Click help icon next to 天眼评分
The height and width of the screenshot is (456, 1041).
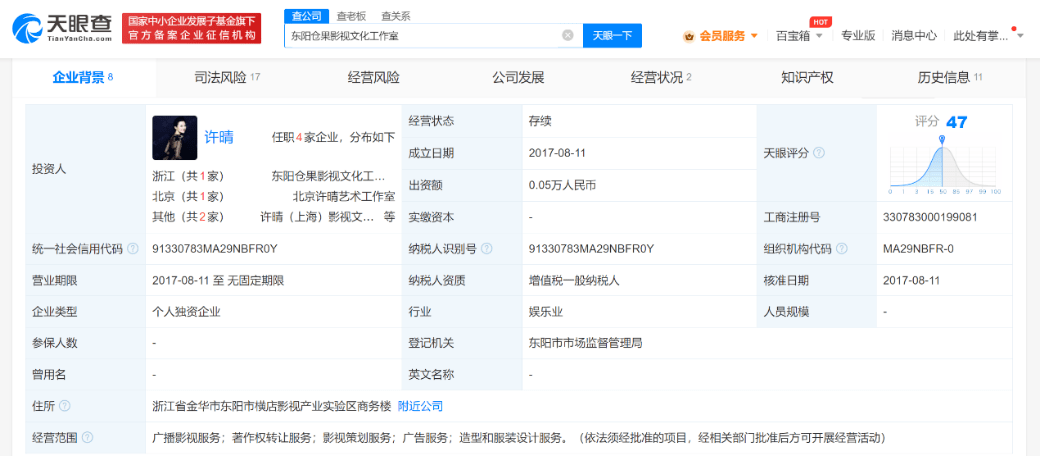pyautogui.click(x=819, y=153)
